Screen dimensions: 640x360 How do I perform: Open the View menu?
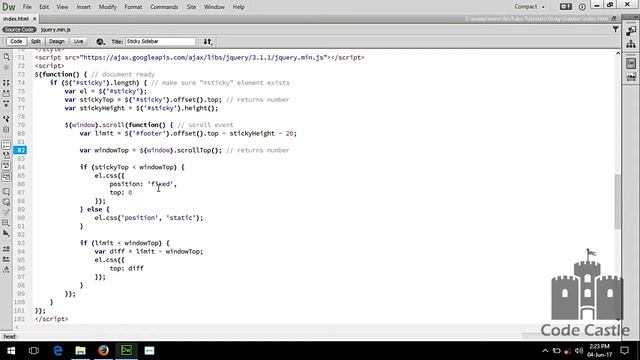point(62,7)
